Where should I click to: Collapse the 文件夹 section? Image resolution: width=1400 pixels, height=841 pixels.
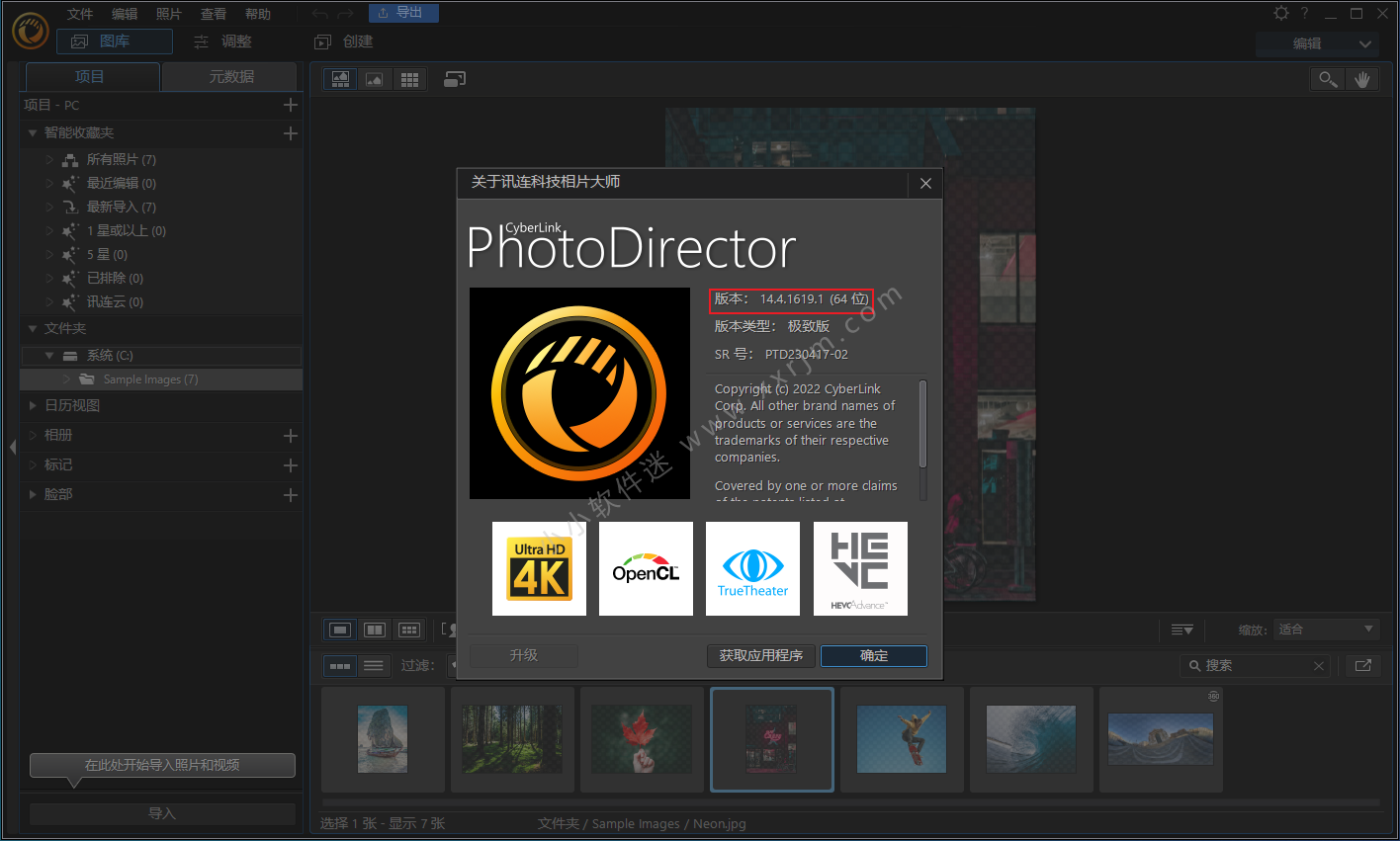coord(33,328)
